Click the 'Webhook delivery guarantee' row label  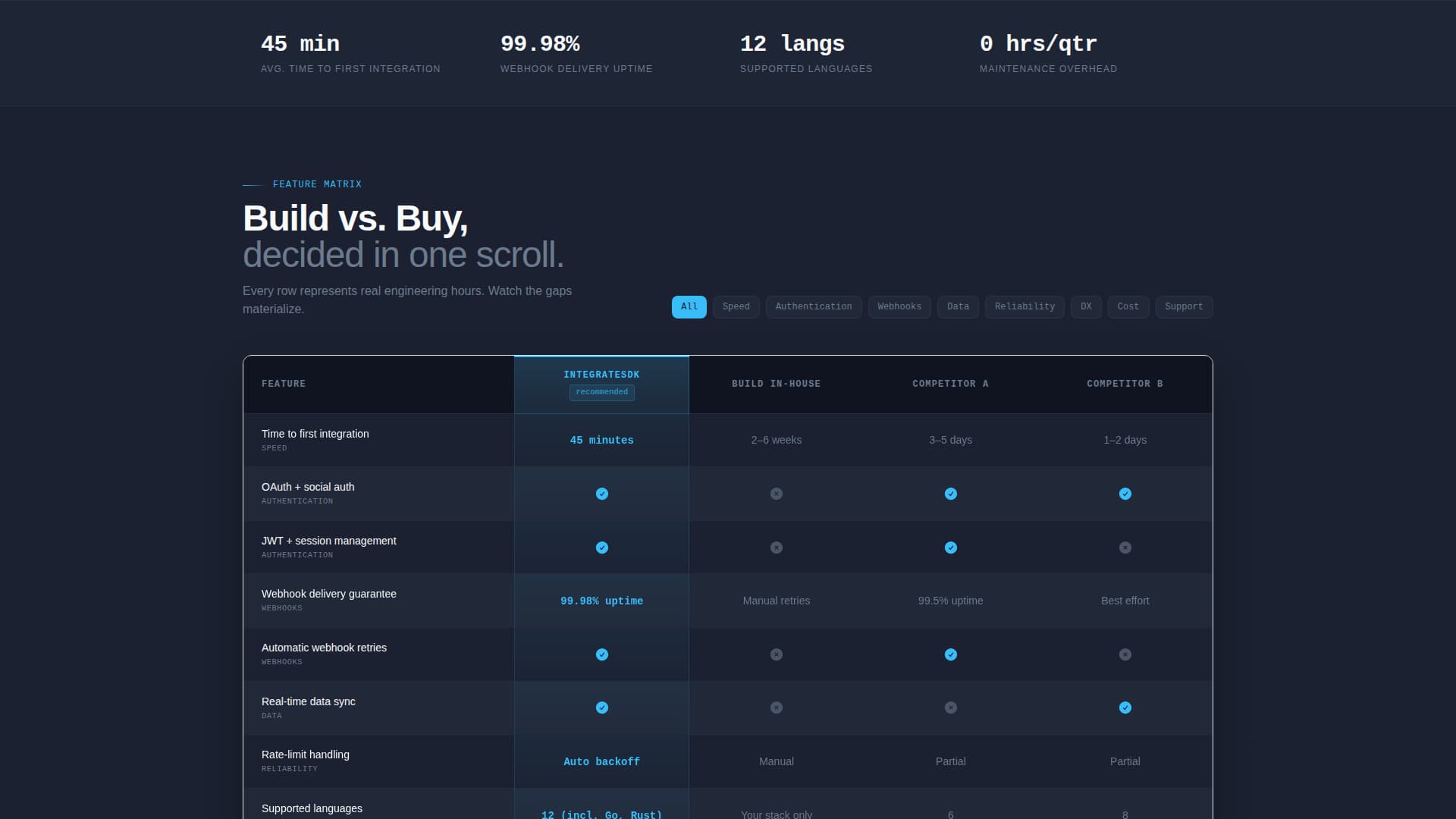tap(328, 594)
